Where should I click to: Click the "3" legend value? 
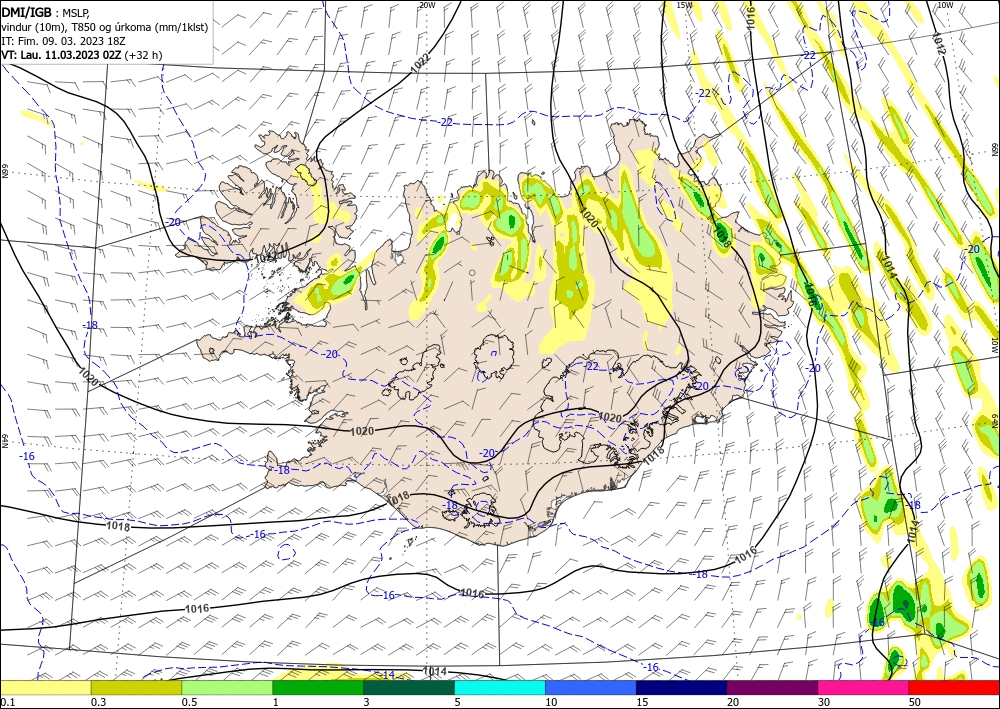366,702
